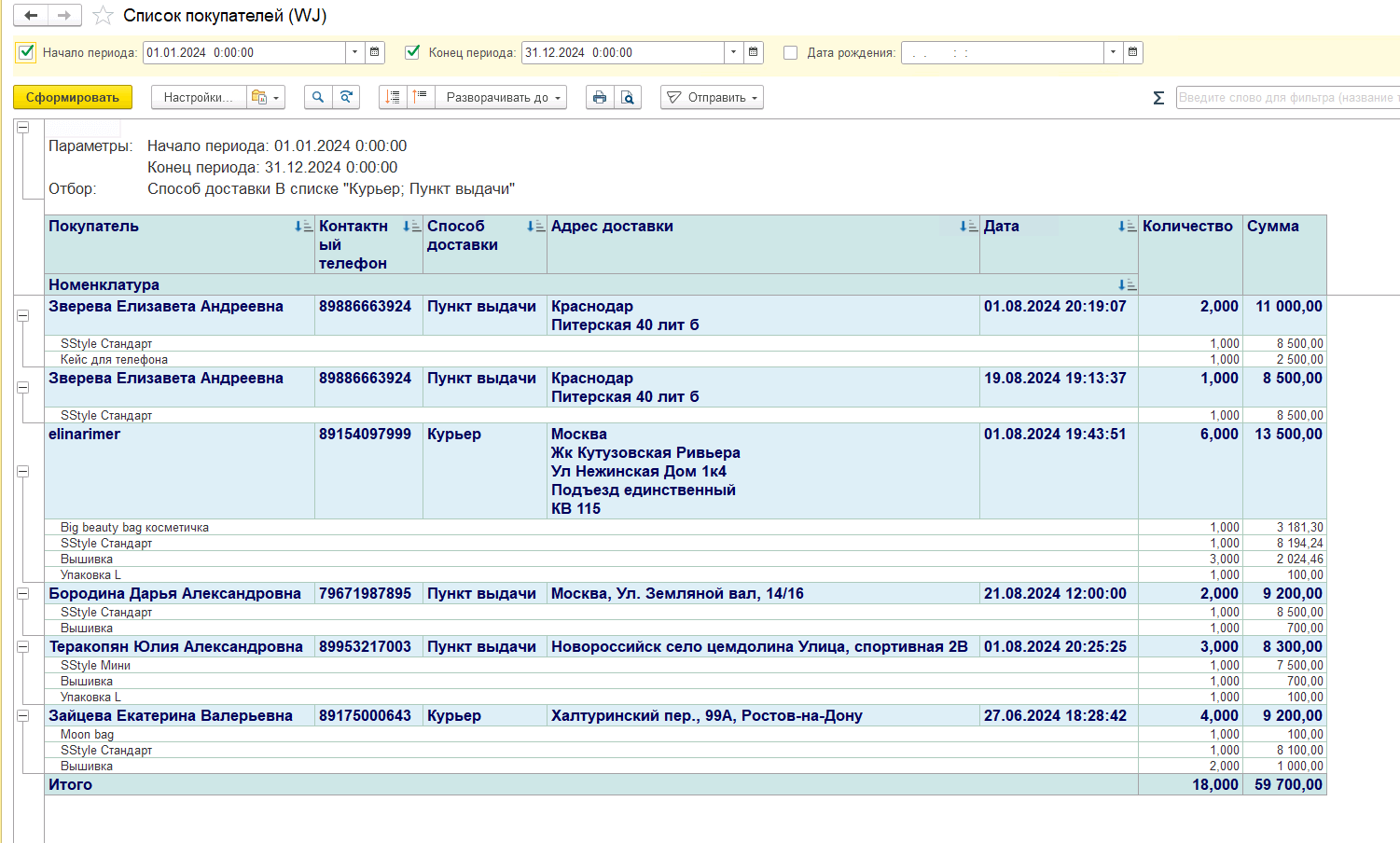Click the Дата column sort icon
This screenshot has width=1400, height=843.
(1127, 227)
